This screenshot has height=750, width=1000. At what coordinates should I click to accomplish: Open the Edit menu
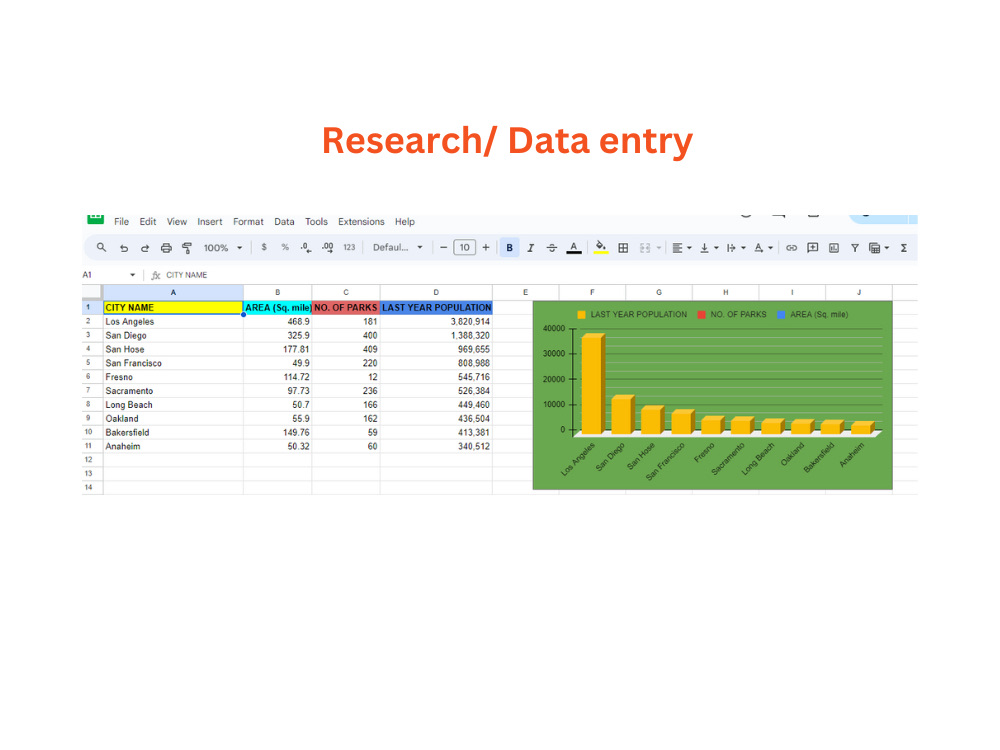[148, 221]
